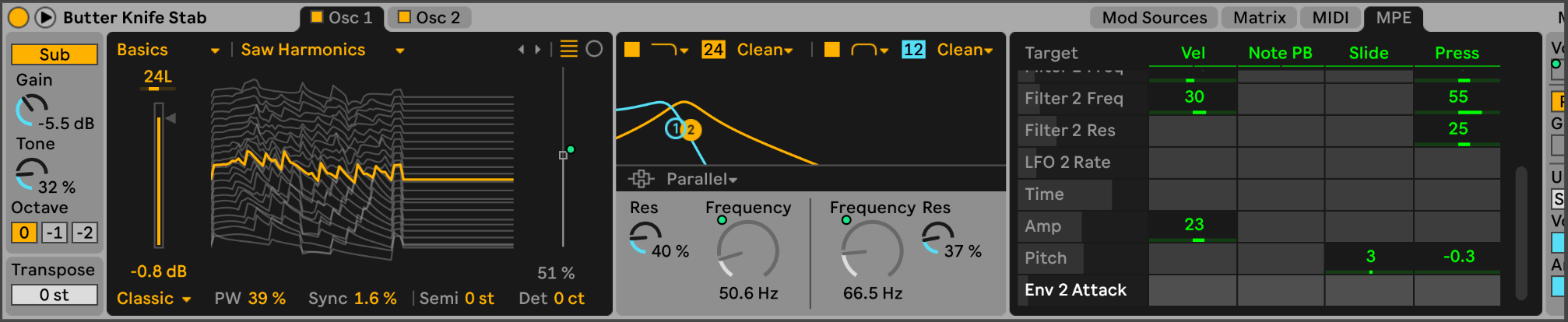Open the Classic oscillator effect dropdown

click(153, 299)
